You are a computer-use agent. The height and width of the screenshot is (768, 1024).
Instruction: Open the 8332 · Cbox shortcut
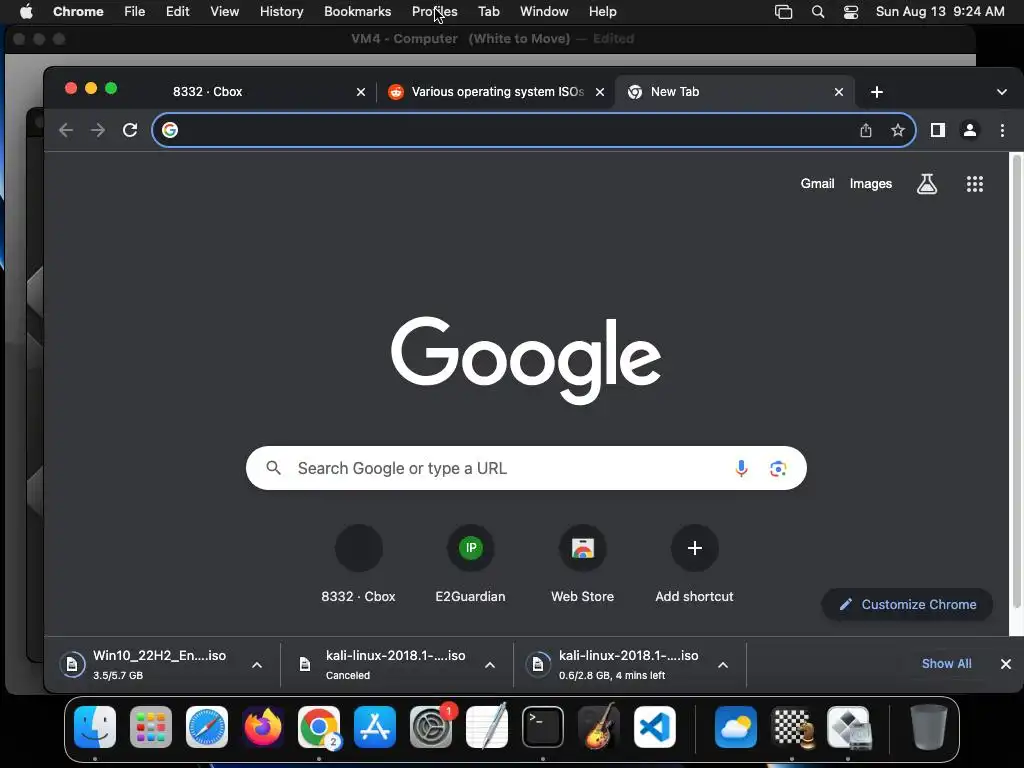point(359,564)
